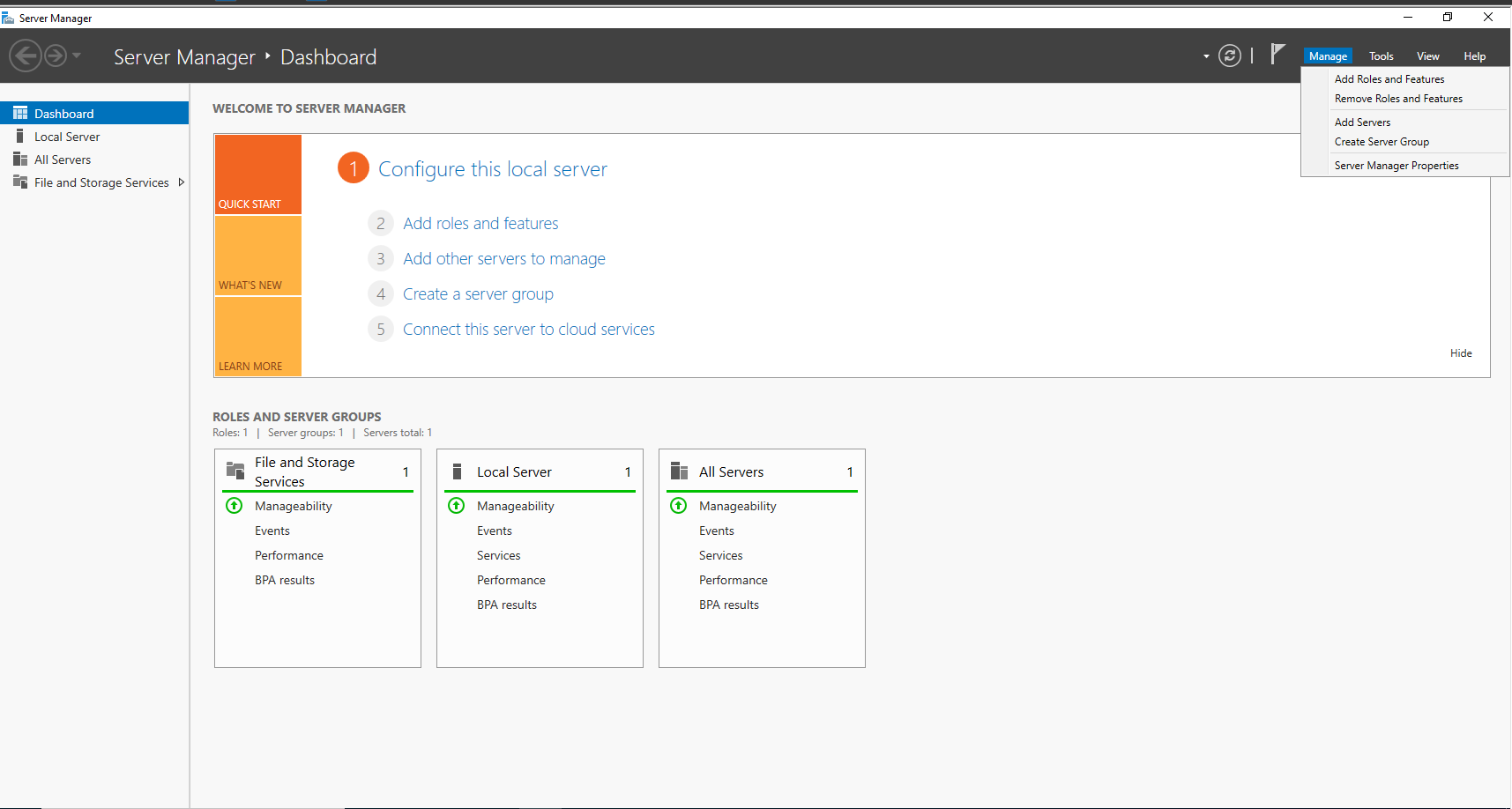Open Services in All Servers tile

(x=721, y=556)
